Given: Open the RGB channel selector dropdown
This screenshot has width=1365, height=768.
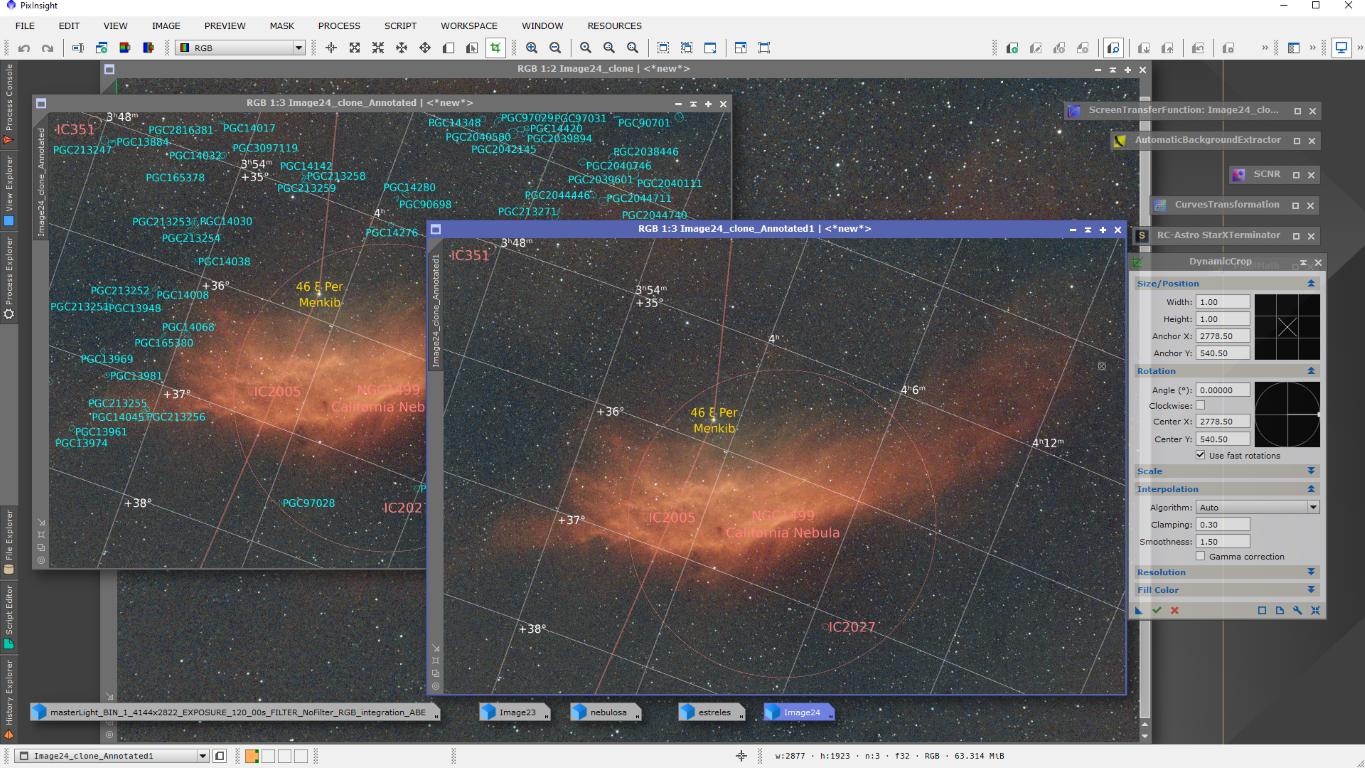Looking at the screenshot, I should coord(240,48).
